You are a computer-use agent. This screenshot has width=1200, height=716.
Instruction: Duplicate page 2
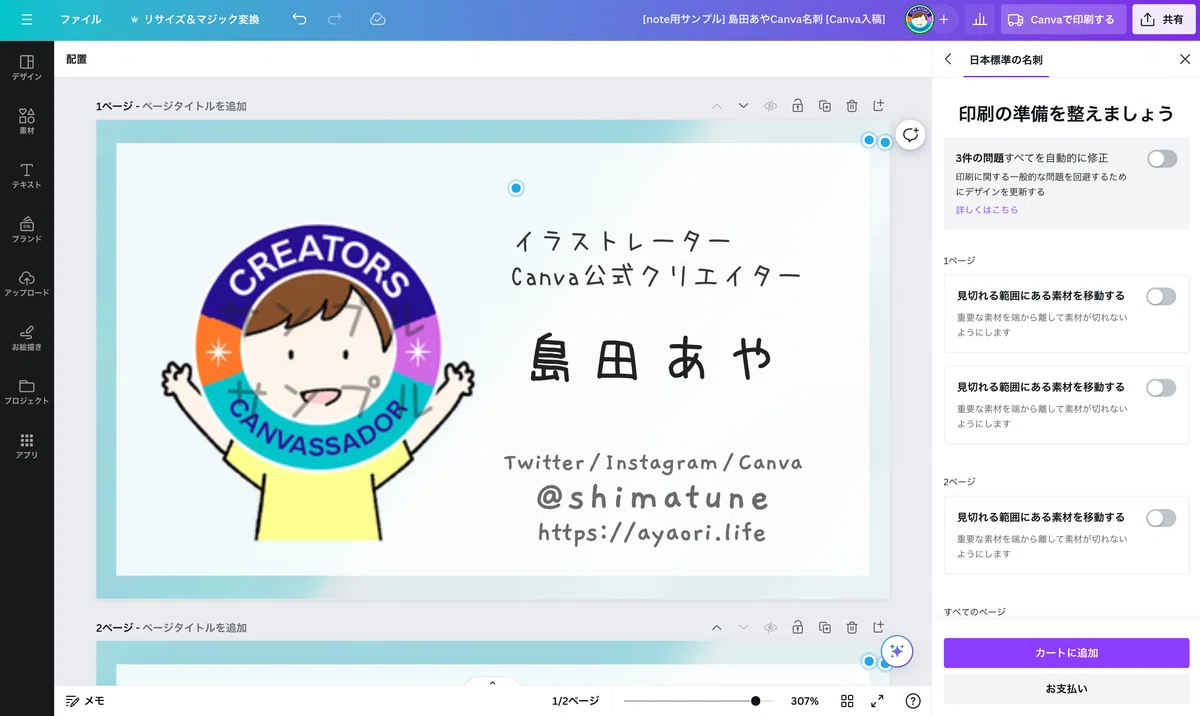pos(824,628)
